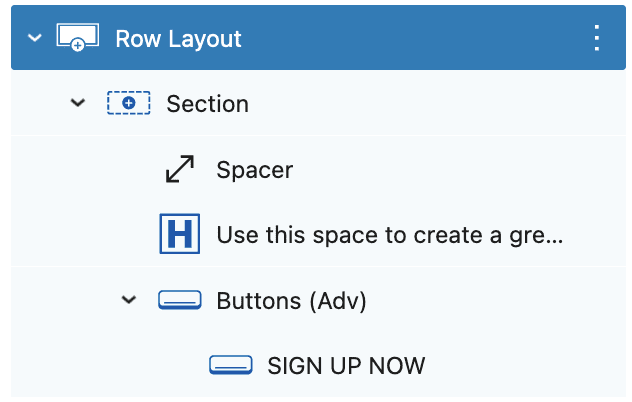
Task: Click blank space right of Section label
Action: click(x=435, y=104)
